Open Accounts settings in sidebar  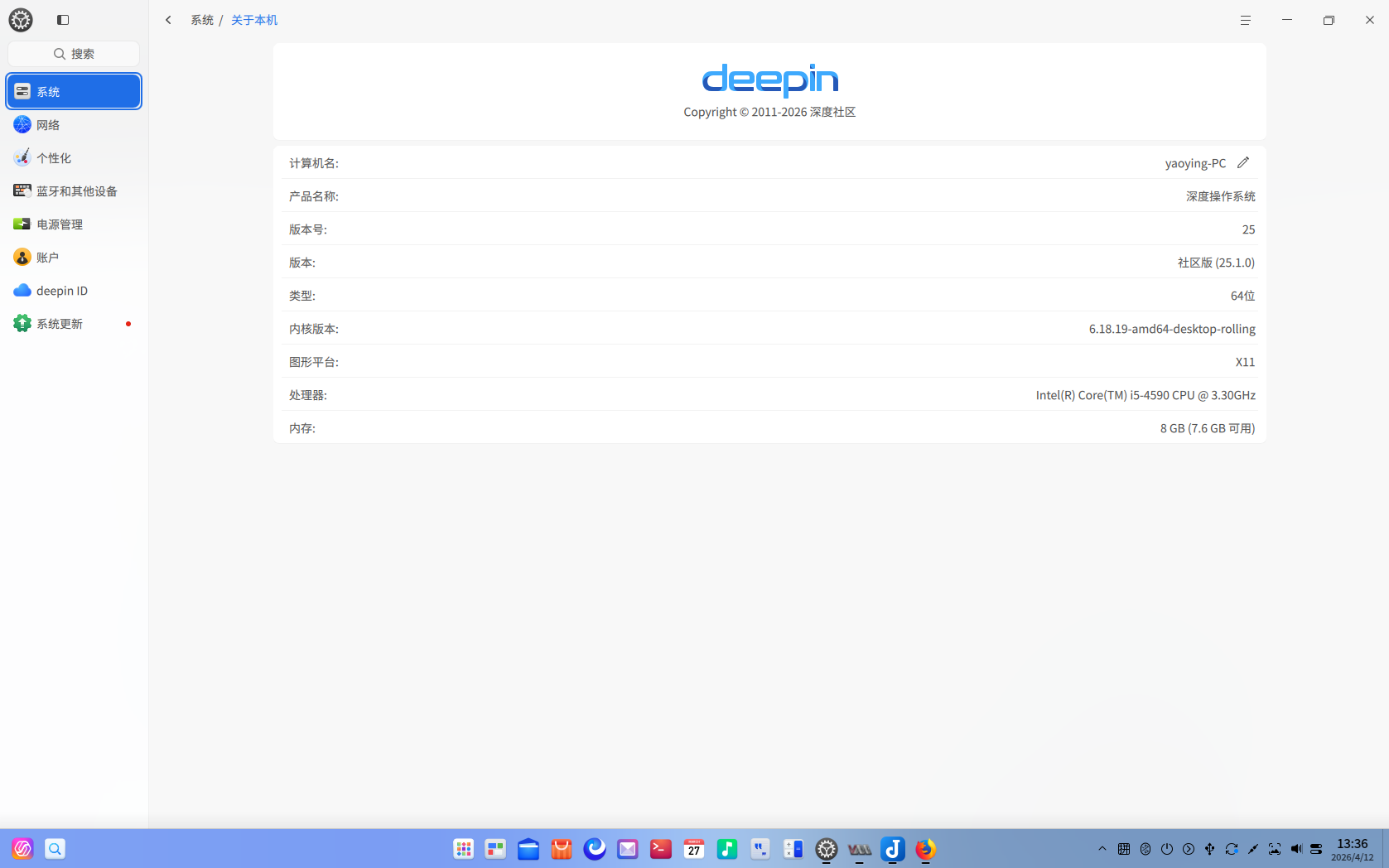pyautogui.click(x=74, y=257)
